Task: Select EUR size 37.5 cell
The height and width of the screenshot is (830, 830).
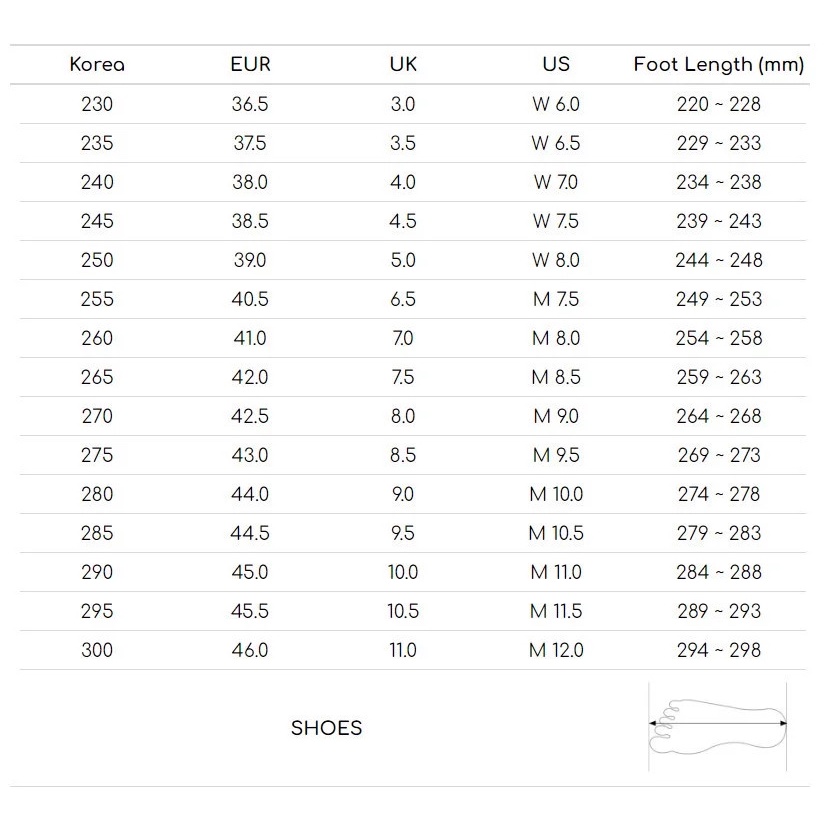Action: coord(250,143)
